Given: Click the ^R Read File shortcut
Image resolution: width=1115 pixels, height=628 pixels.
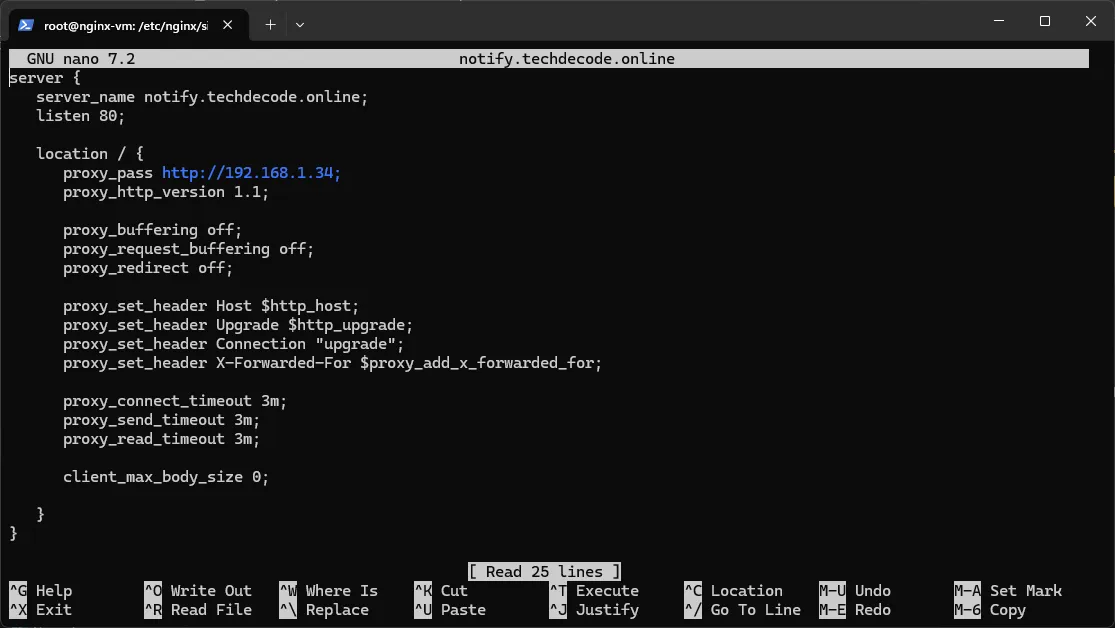Looking at the screenshot, I should (x=198, y=610).
